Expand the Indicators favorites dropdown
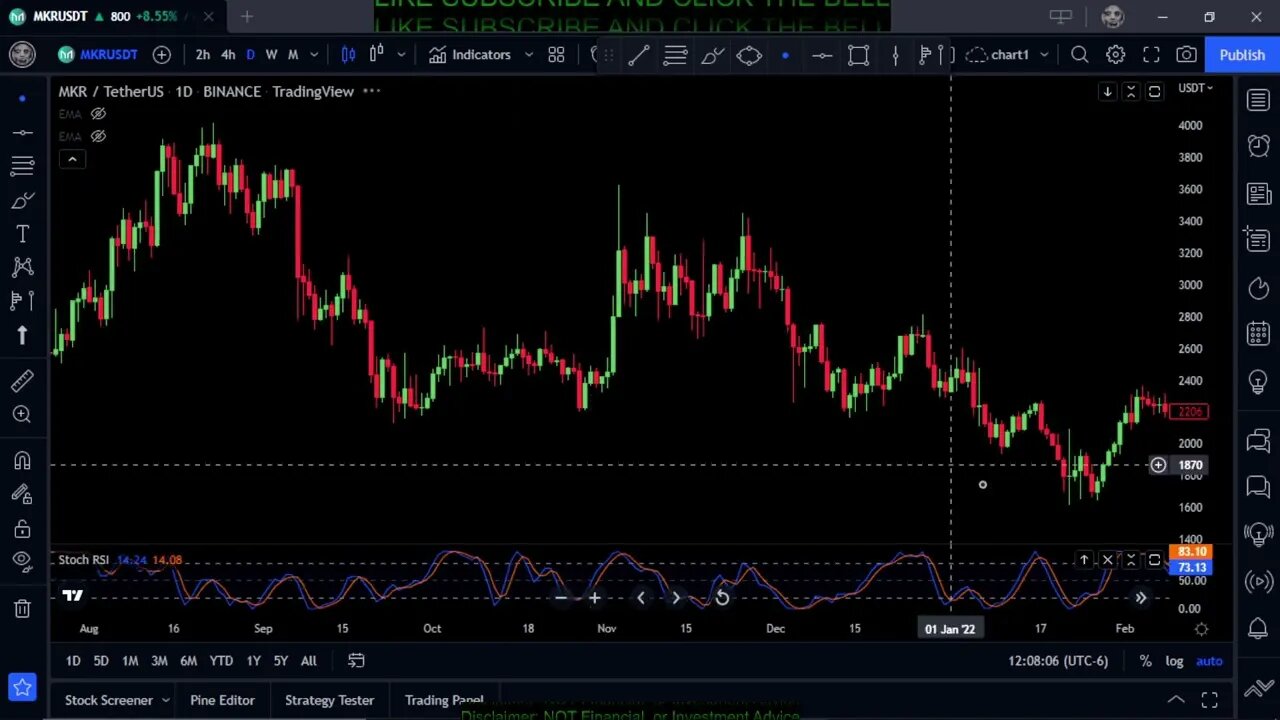The image size is (1280, 720). (529, 54)
